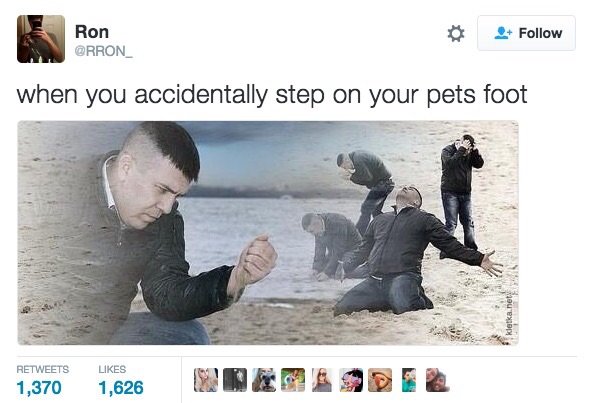Open the @RRON_ handle link
The width and height of the screenshot is (589, 403).
point(104,51)
